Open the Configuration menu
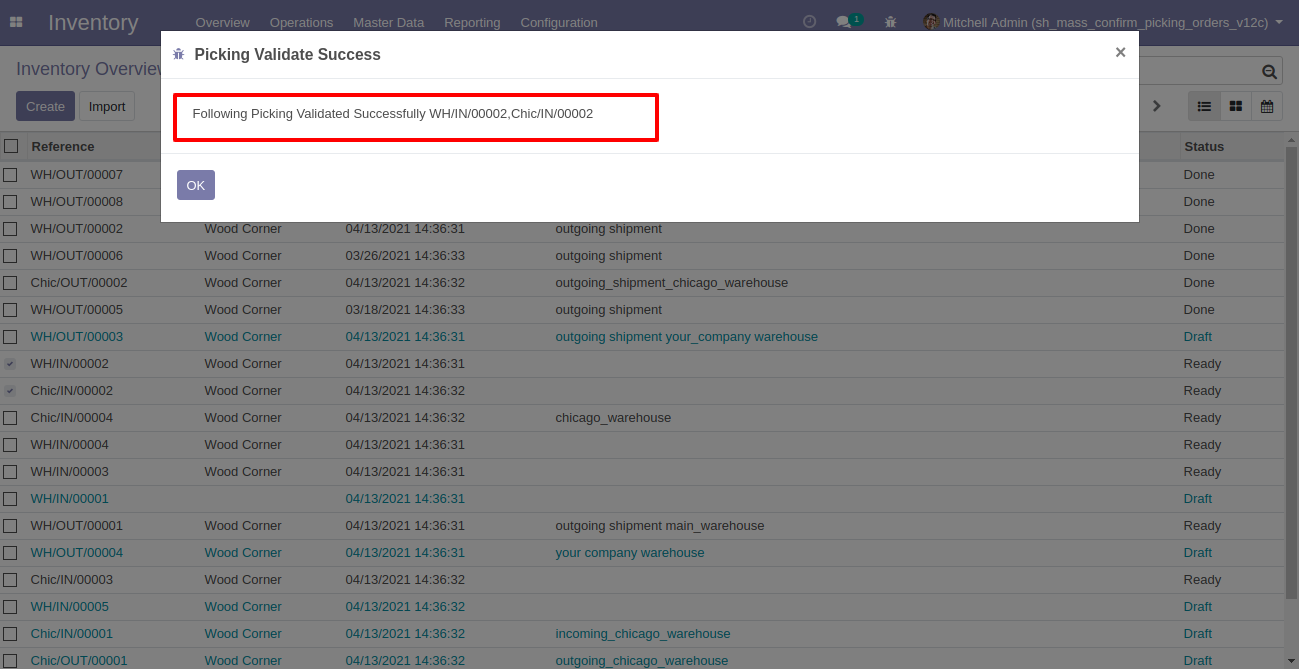 (559, 22)
